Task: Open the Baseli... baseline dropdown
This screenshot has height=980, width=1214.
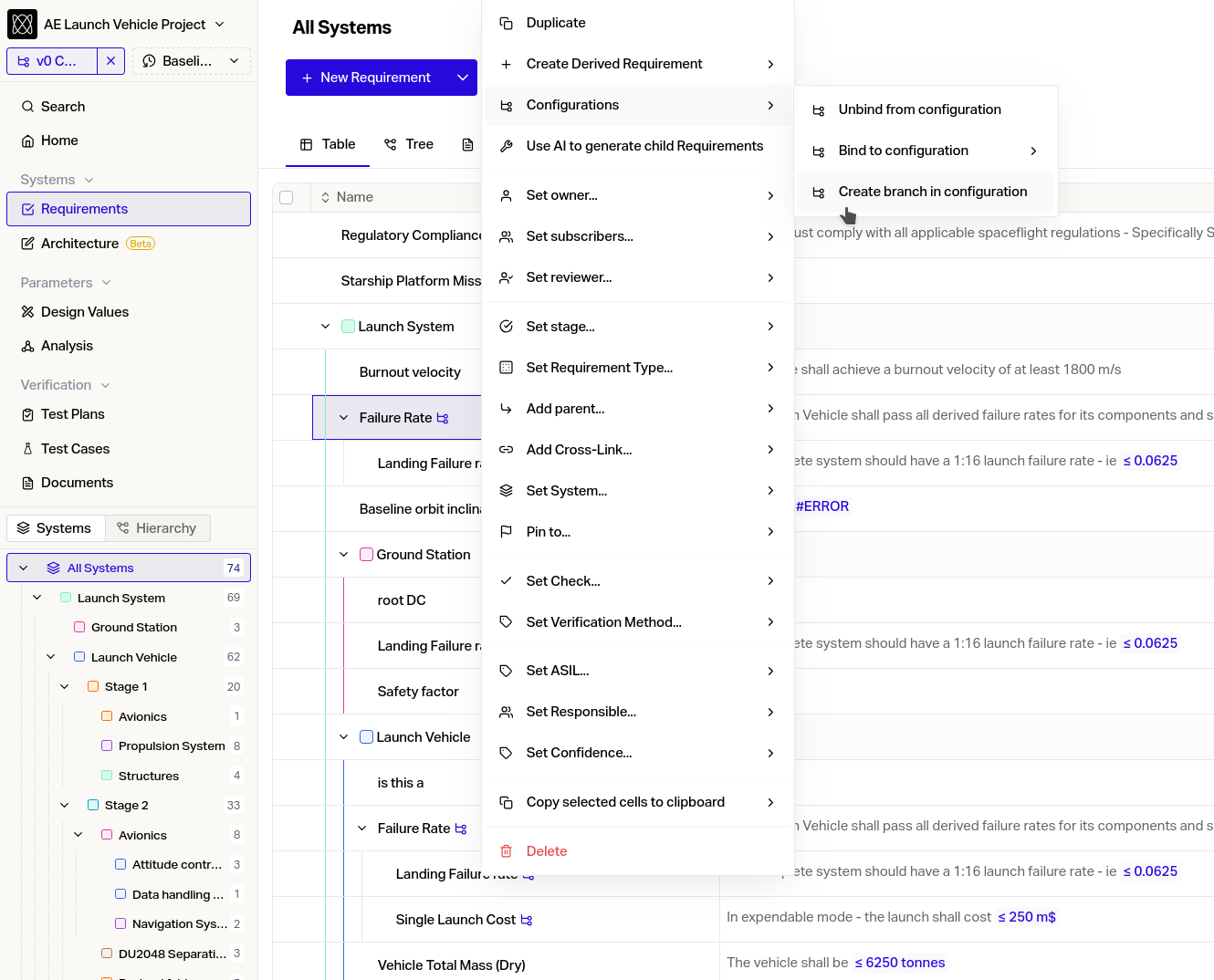Action: tap(234, 61)
